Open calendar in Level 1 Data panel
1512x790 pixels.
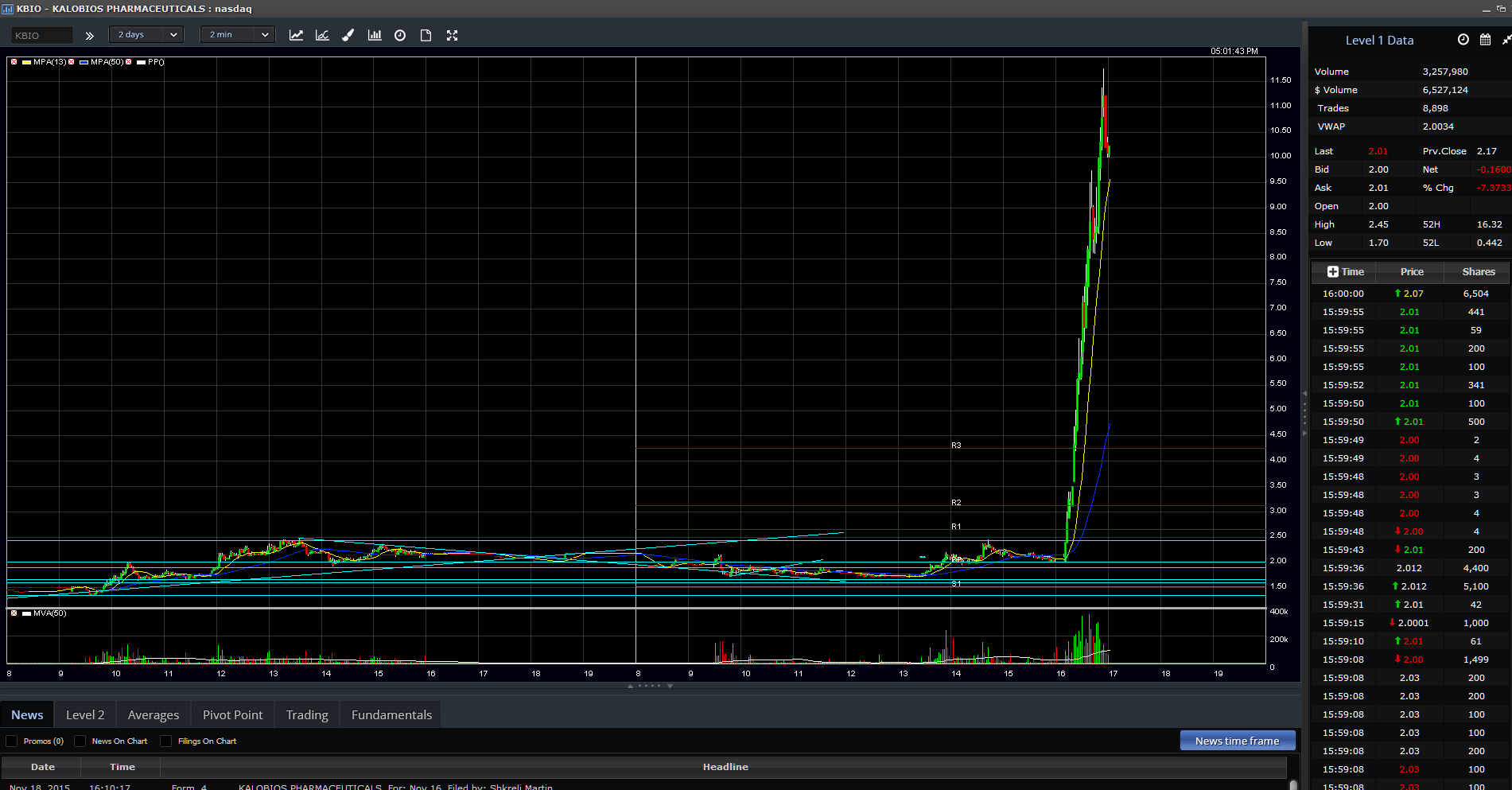pos(1484,40)
